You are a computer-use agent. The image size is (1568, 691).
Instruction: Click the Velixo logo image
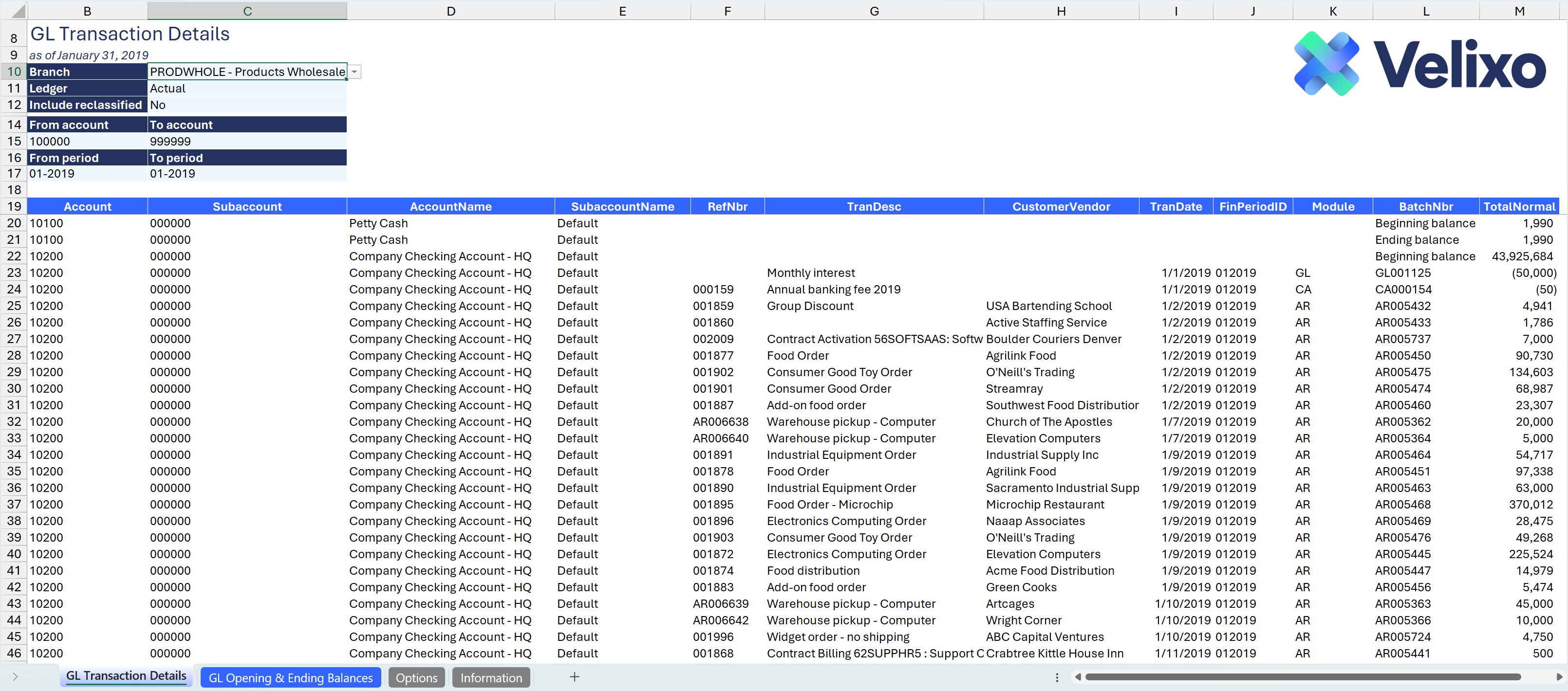[x=1419, y=64]
